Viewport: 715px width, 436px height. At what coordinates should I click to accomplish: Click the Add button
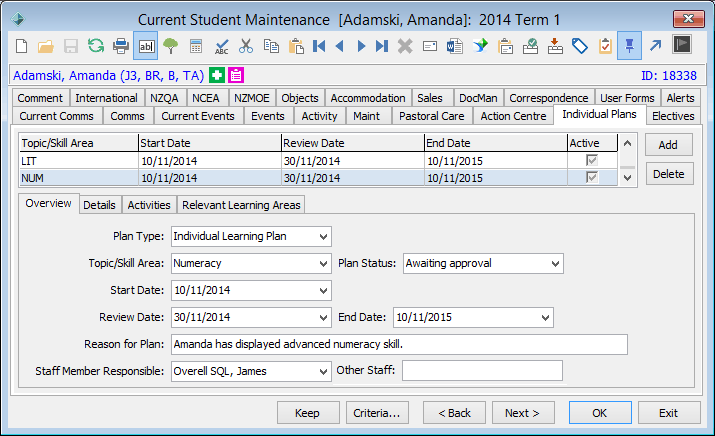coord(668,145)
